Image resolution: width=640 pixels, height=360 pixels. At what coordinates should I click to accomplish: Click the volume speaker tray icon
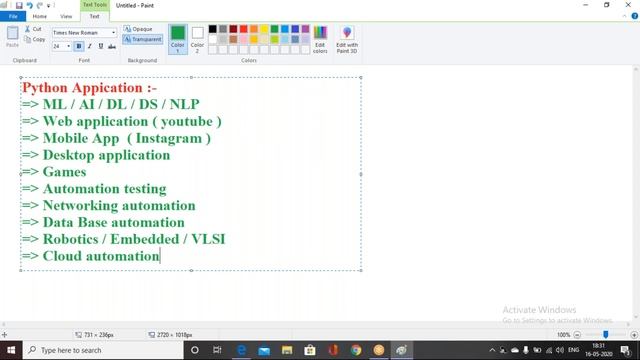pyautogui.click(x=560, y=350)
